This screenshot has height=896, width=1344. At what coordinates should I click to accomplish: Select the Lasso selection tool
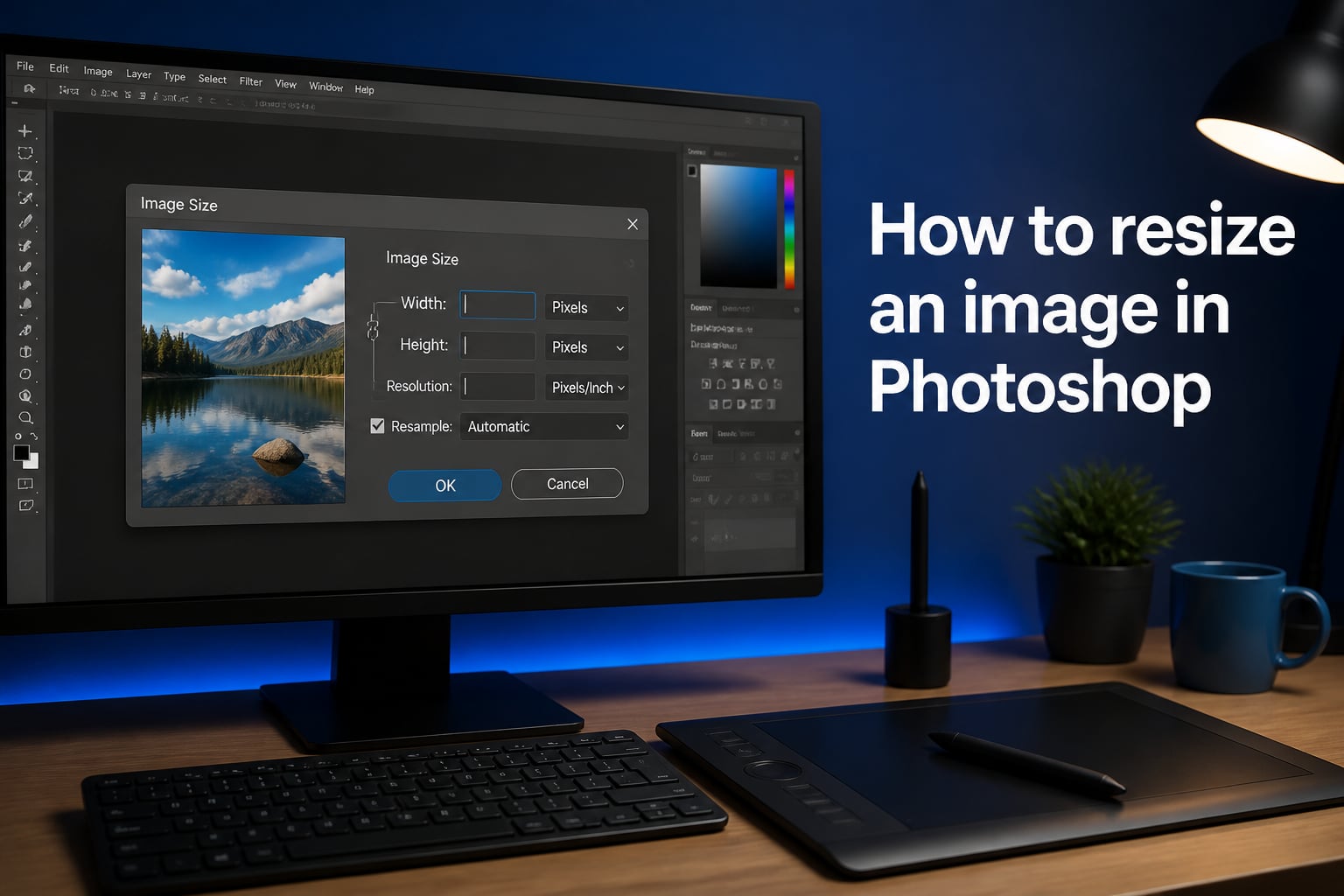tap(25, 176)
